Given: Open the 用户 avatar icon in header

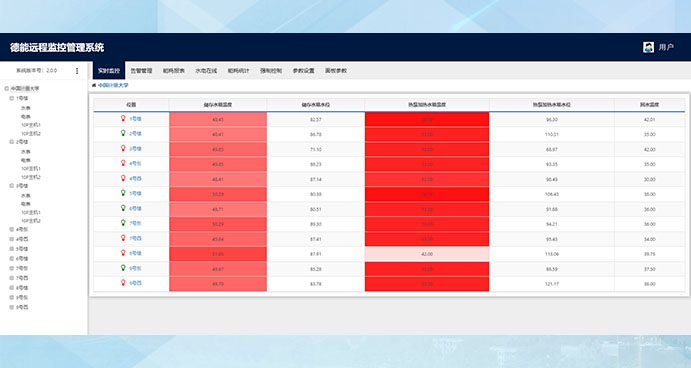Looking at the screenshot, I should (648, 47).
